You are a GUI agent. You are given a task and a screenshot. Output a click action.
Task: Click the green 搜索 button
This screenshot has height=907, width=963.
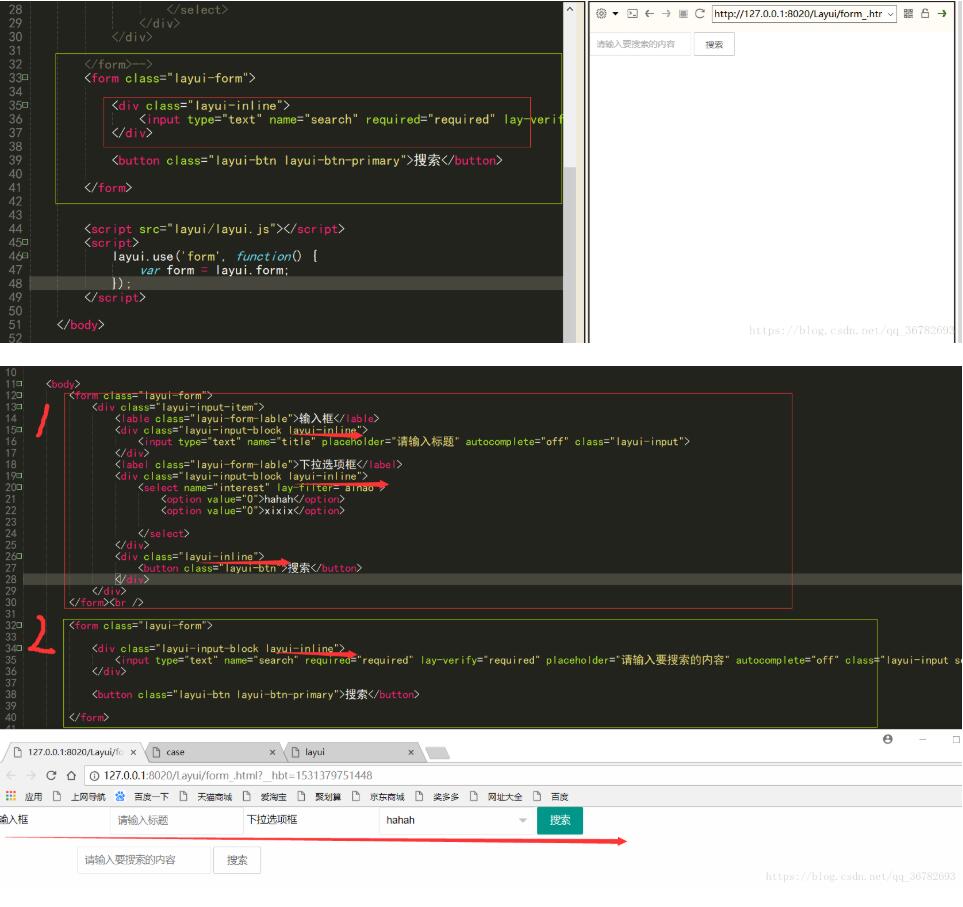coord(559,820)
